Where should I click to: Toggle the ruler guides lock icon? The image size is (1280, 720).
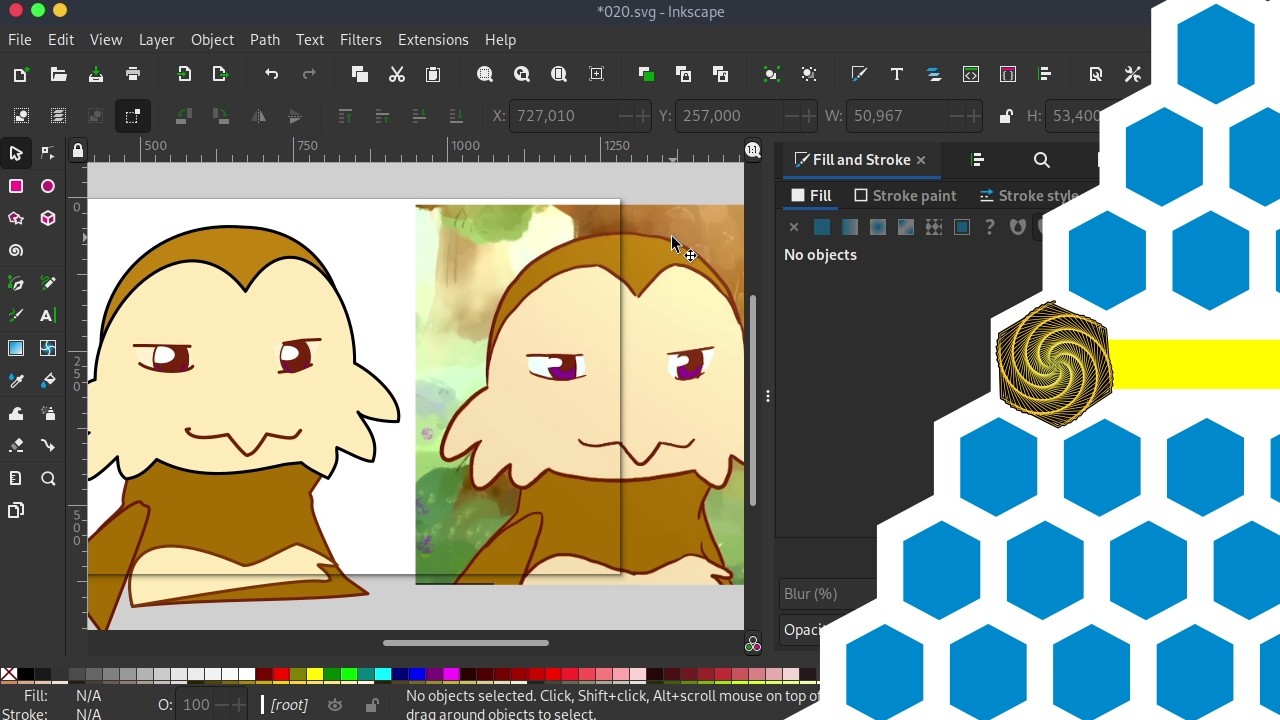[x=78, y=151]
